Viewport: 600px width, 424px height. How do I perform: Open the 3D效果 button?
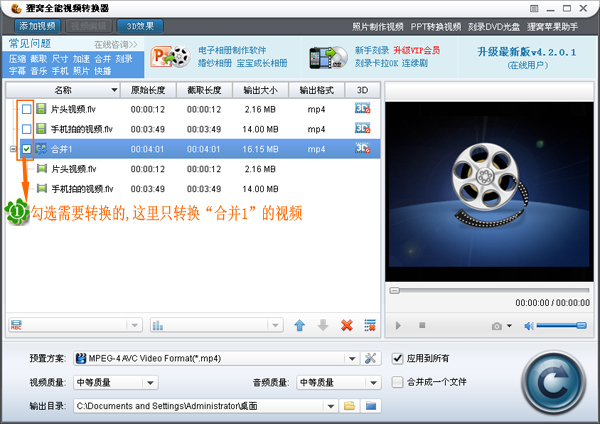pos(140,26)
